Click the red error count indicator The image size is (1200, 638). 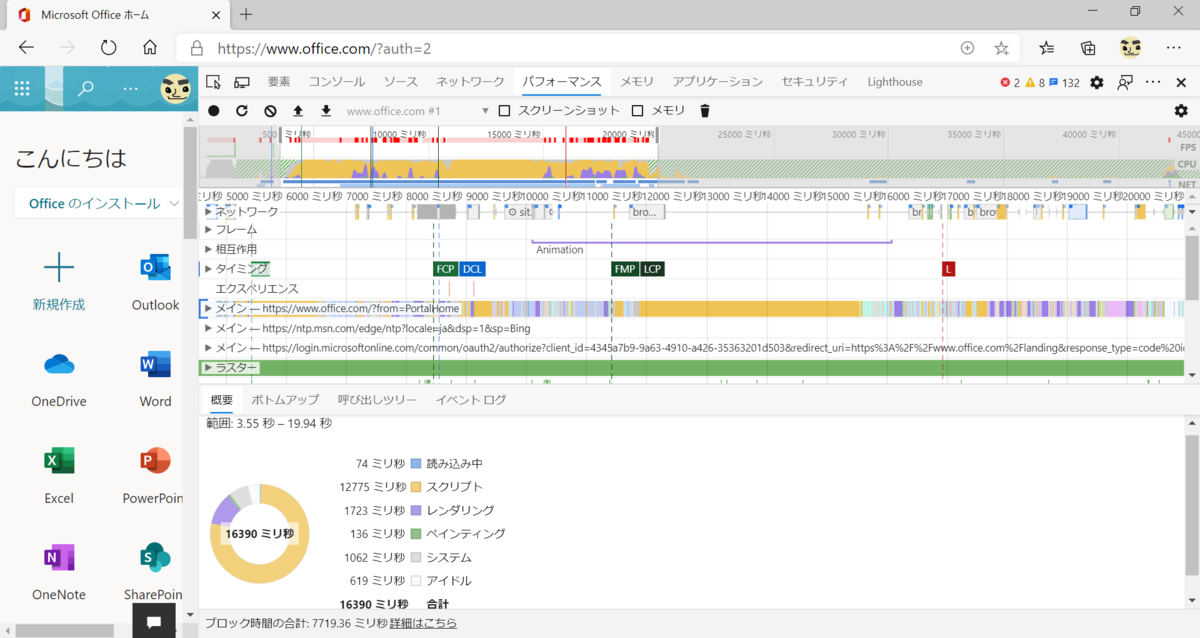pos(1010,83)
